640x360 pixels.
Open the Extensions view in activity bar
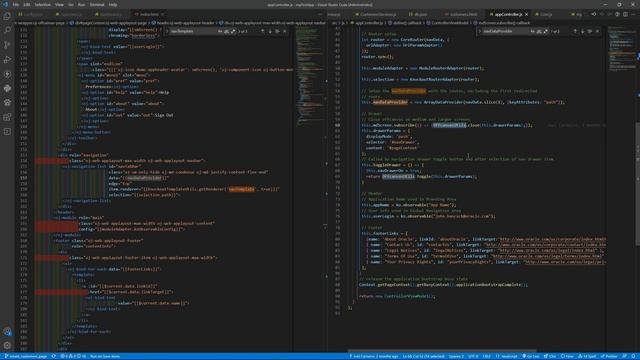pyautogui.click(x=7, y=117)
